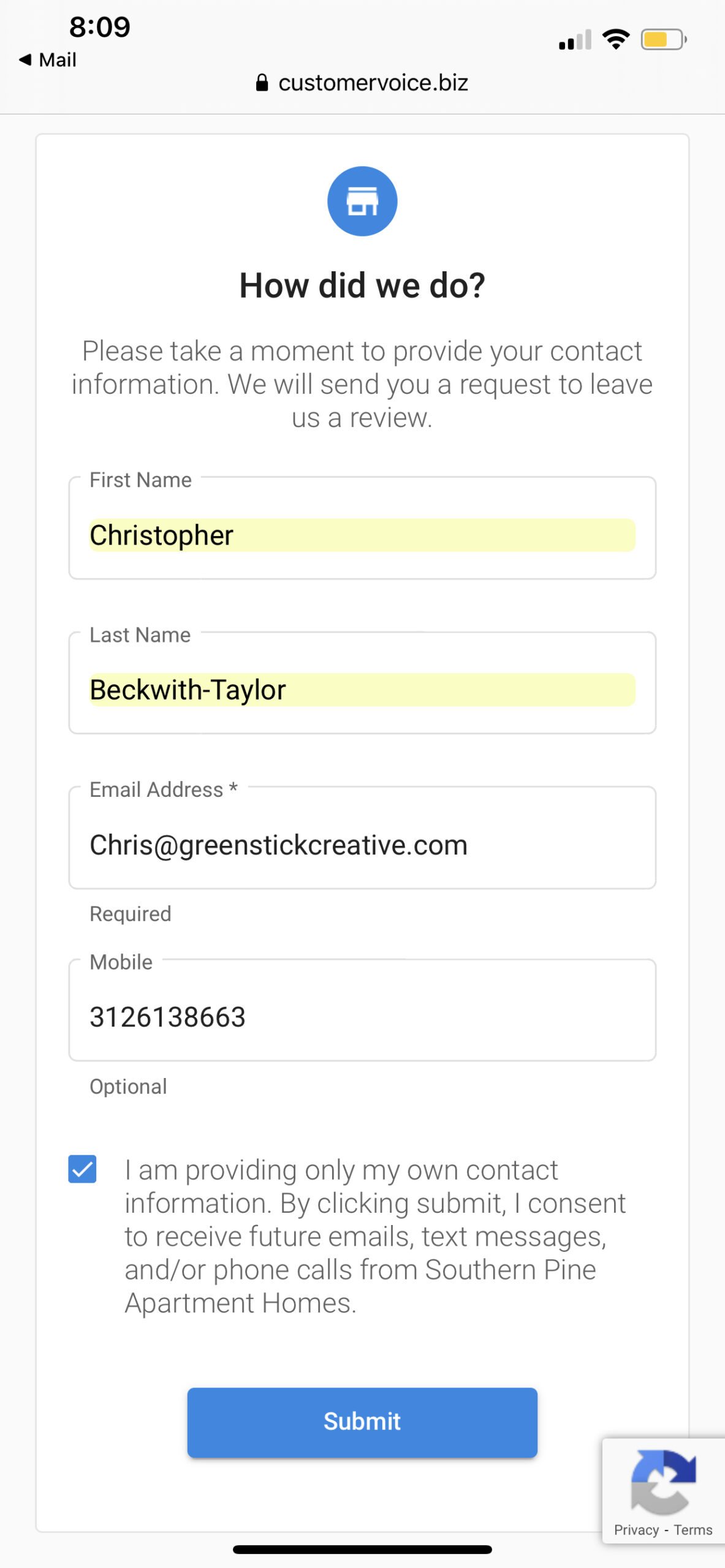
Task: Open the reCAPTCHA Privacy link
Action: [636, 1530]
